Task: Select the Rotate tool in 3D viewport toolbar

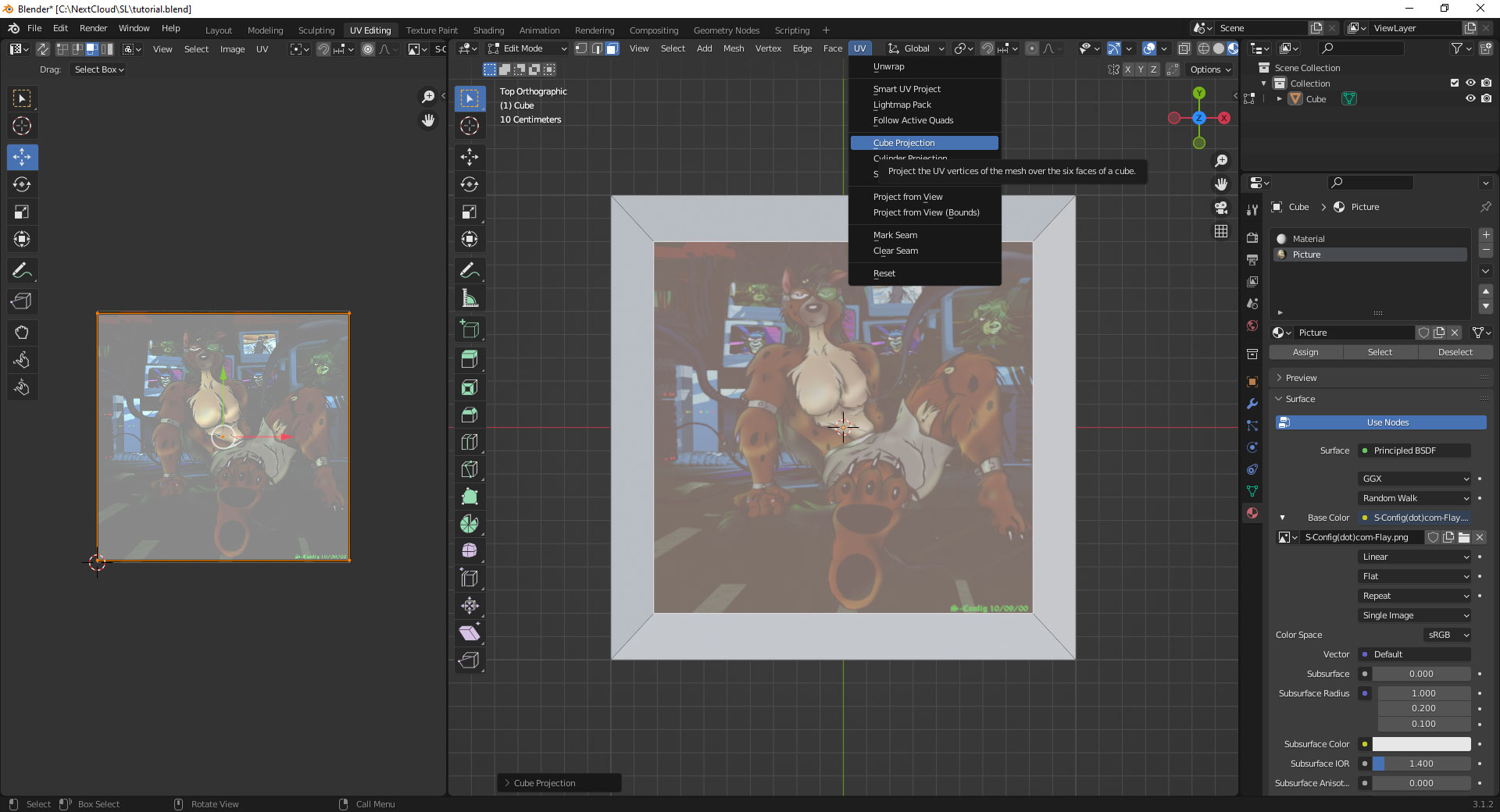Action: (x=470, y=184)
